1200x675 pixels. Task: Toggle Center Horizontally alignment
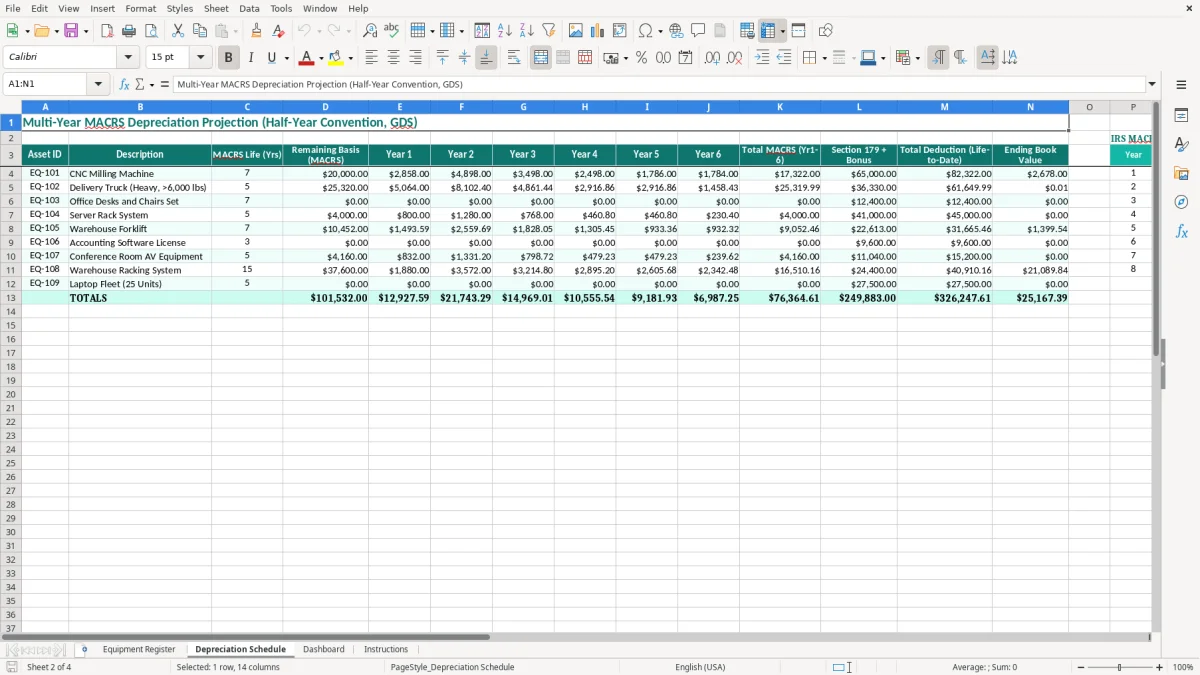point(393,58)
